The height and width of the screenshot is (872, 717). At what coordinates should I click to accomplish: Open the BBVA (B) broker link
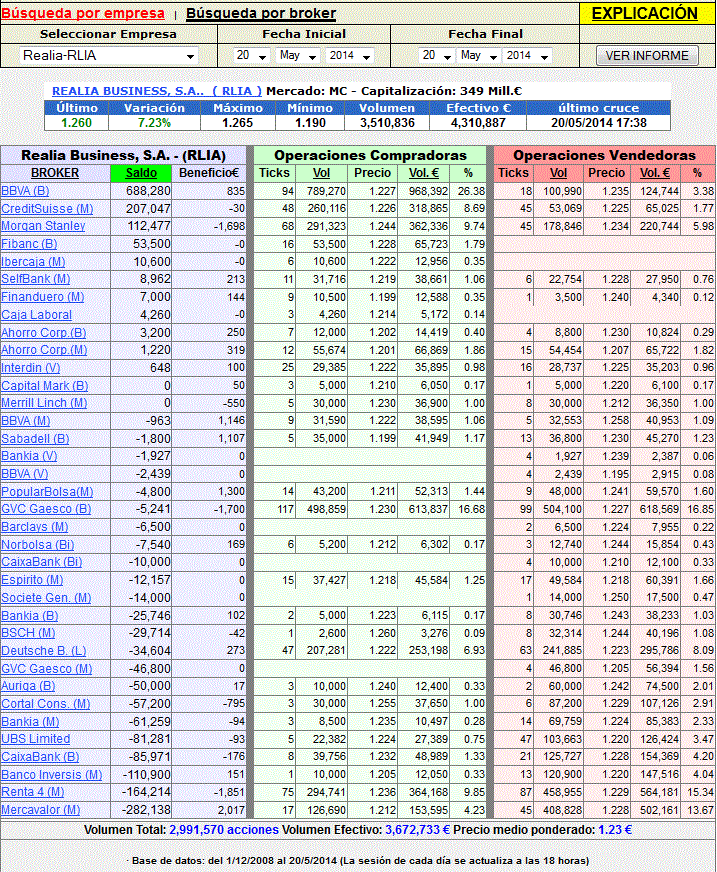25,191
